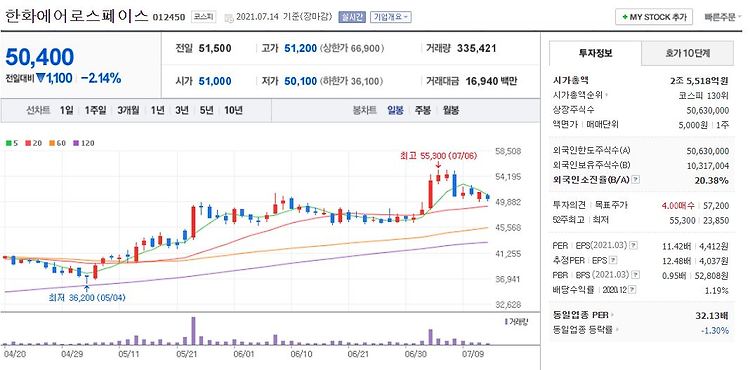This screenshot has height=370, width=750.
Task: Click the 상한가 66,900 text
Action: [352, 48]
